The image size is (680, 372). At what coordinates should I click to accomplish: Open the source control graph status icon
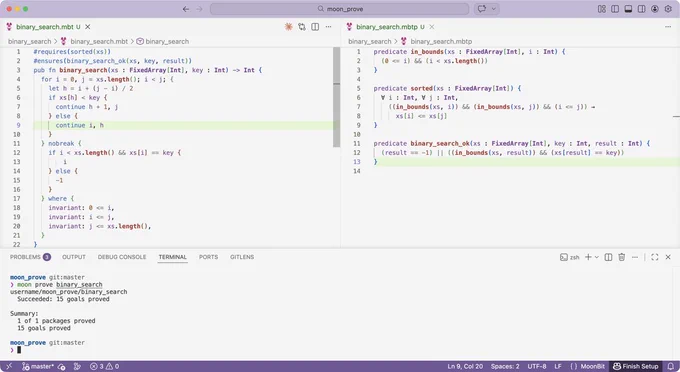click(x=77, y=366)
